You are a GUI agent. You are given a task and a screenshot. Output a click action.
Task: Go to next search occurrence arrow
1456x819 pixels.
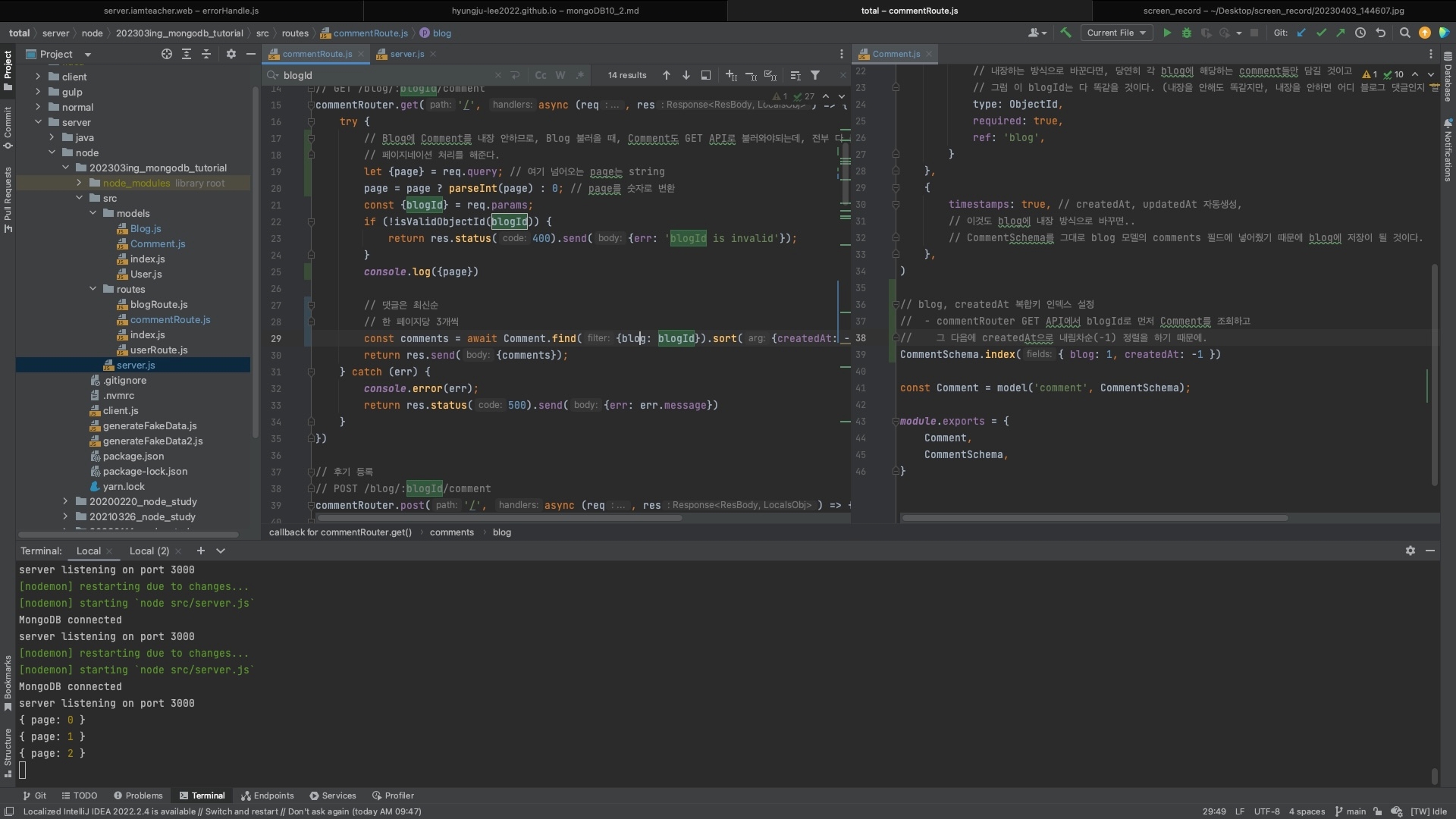point(686,75)
